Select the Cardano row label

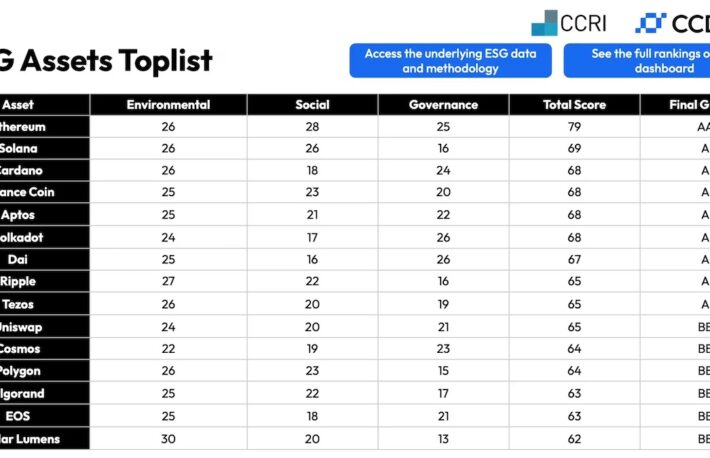pos(44,170)
